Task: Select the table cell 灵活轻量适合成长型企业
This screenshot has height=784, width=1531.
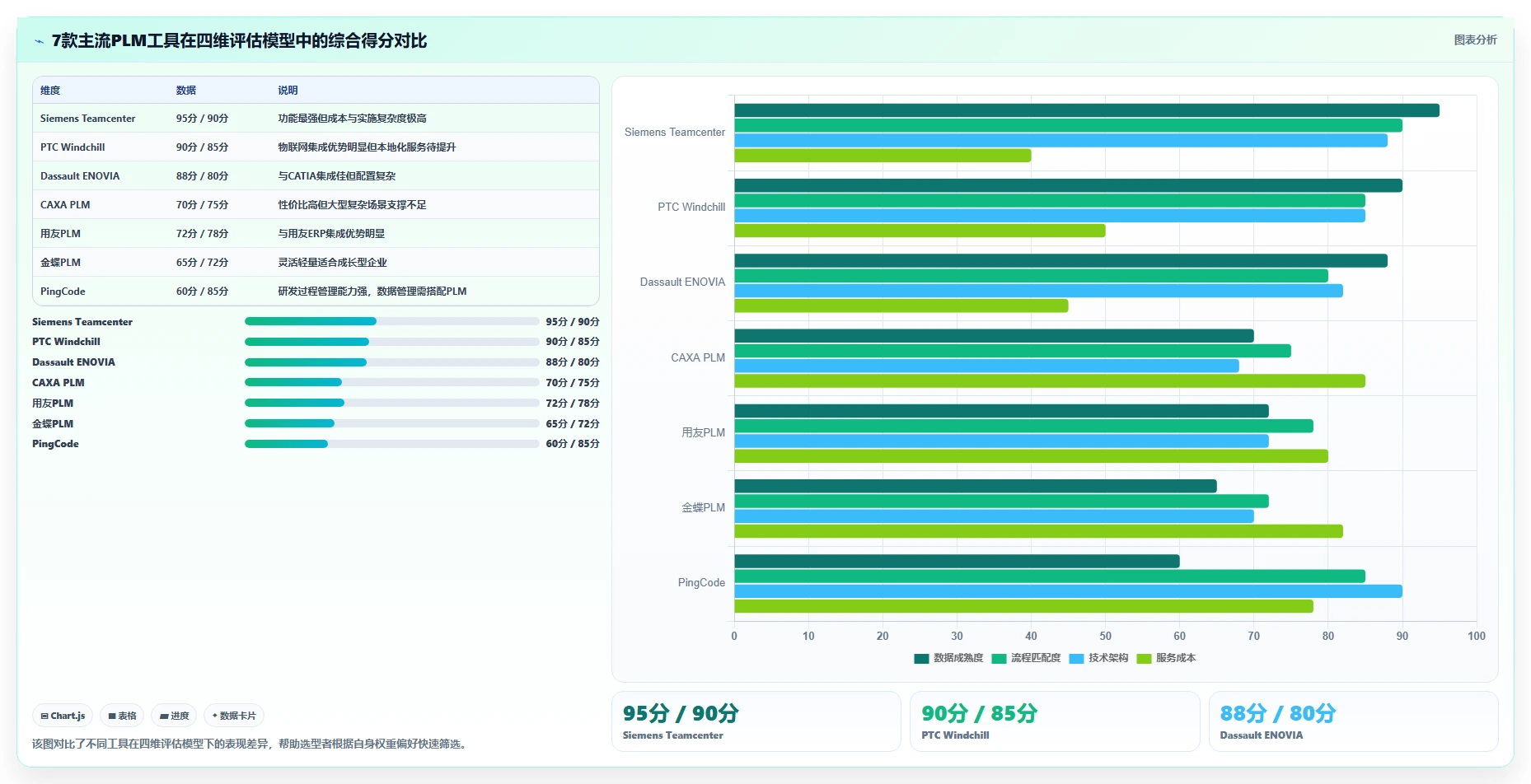Action: [332, 263]
